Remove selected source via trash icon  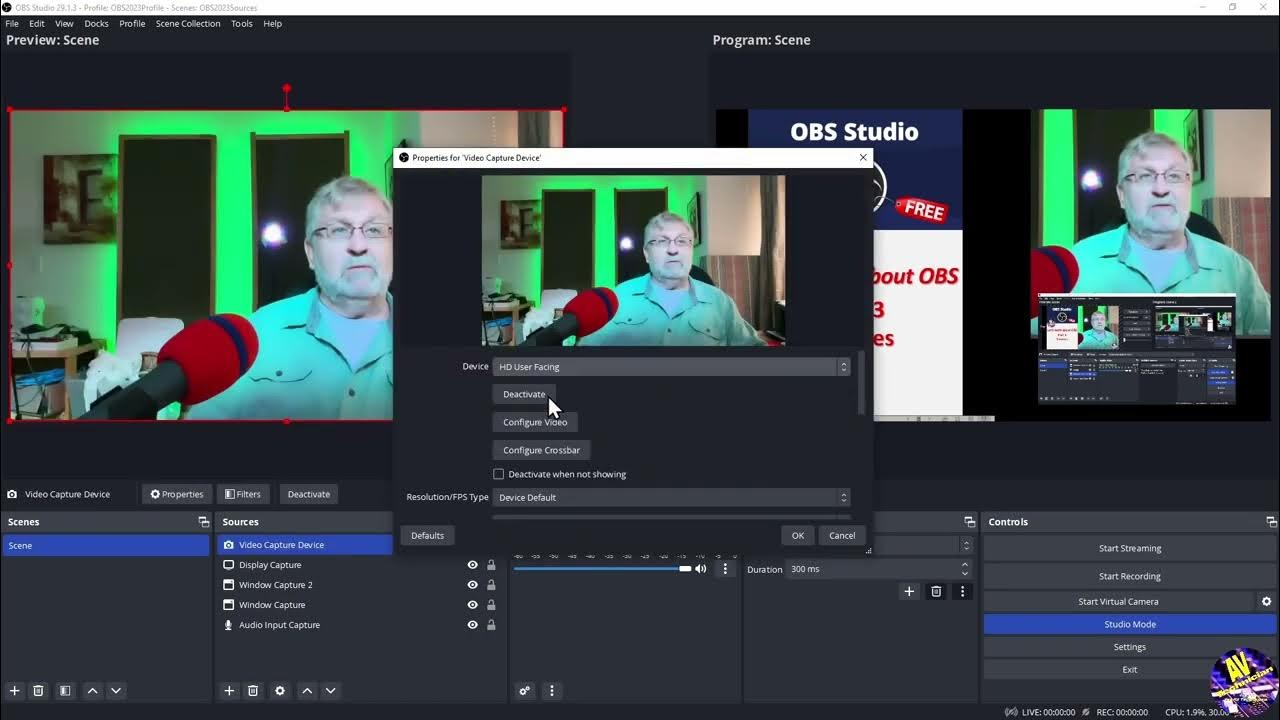[x=253, y=690]
